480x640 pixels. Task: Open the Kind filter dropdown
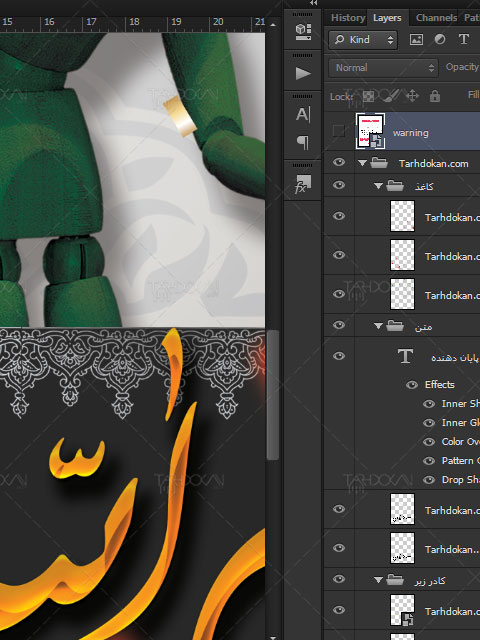point(363,40)
